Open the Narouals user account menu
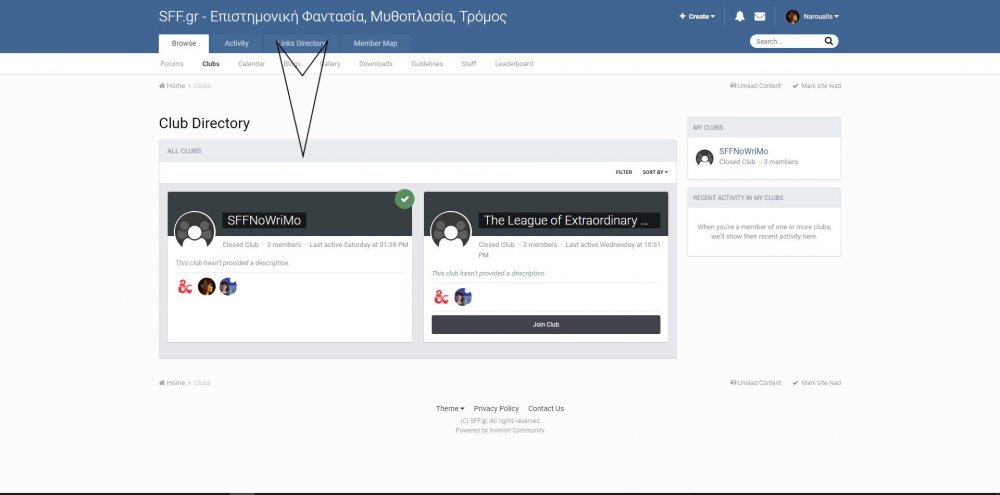 [x=812, y=17]
